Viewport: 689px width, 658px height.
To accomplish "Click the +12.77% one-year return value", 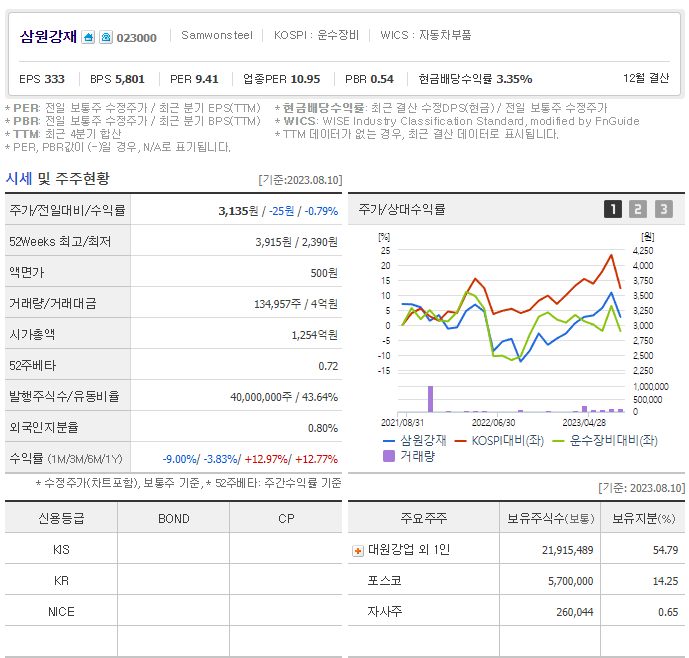I will pyautogui.click(x=316, y=459).
